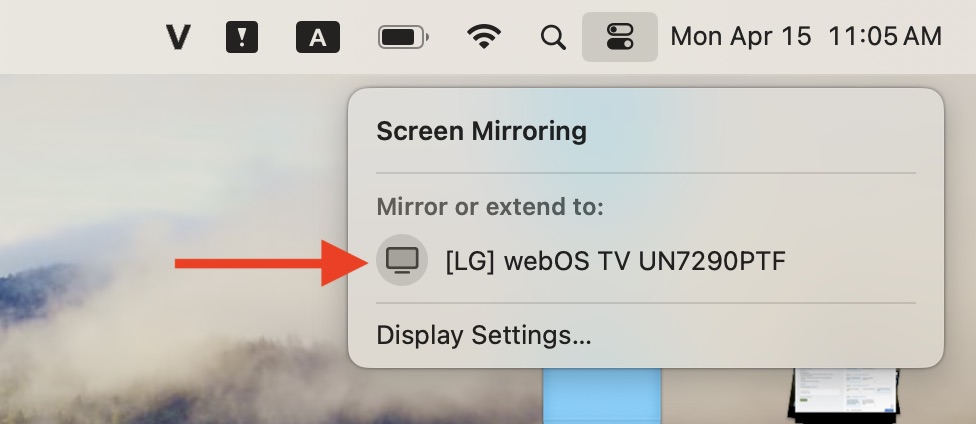
Task: Click the 'Mirror or extend to:' label
Action: pos(490,207)
